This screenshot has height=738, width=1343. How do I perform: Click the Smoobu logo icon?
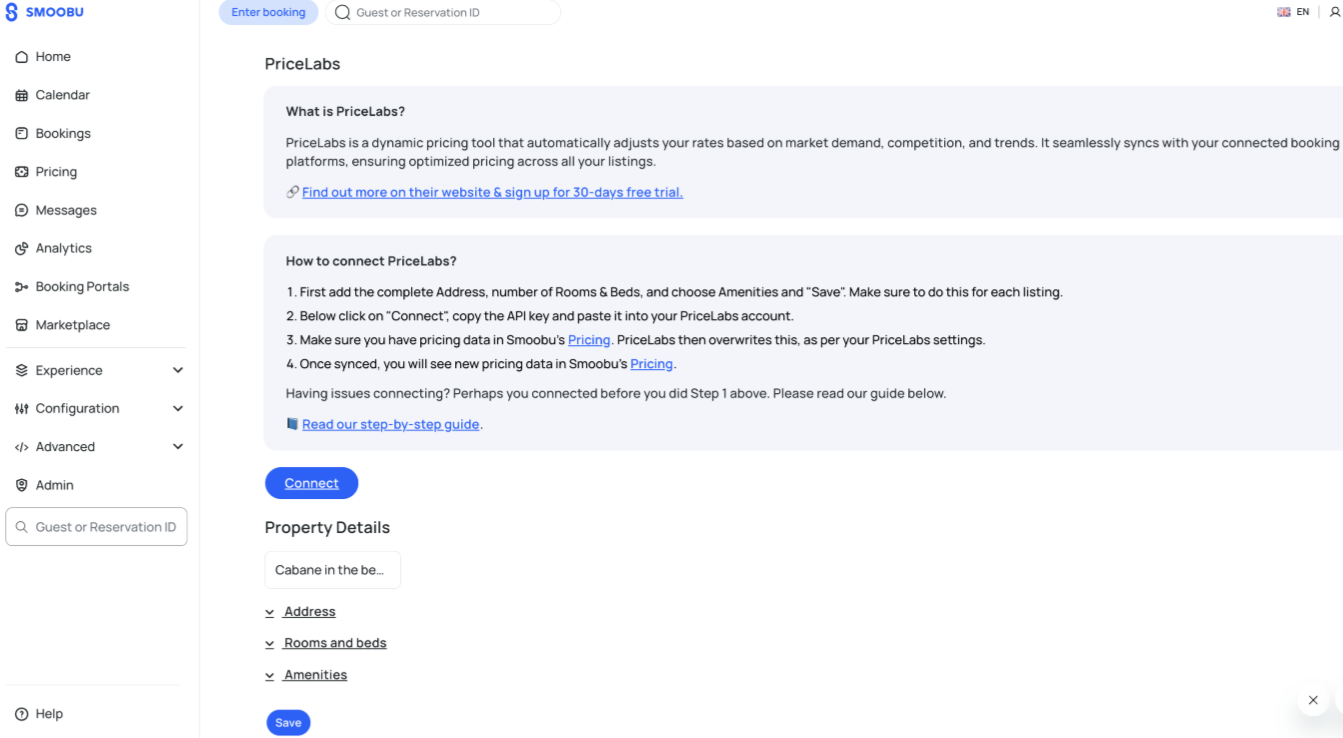click(12, 12)
